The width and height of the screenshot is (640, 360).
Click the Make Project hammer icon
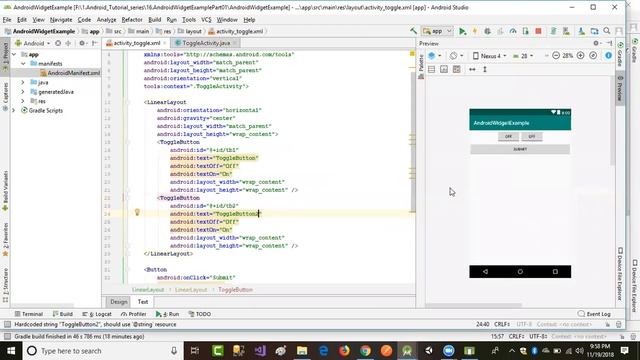[413, 31]
